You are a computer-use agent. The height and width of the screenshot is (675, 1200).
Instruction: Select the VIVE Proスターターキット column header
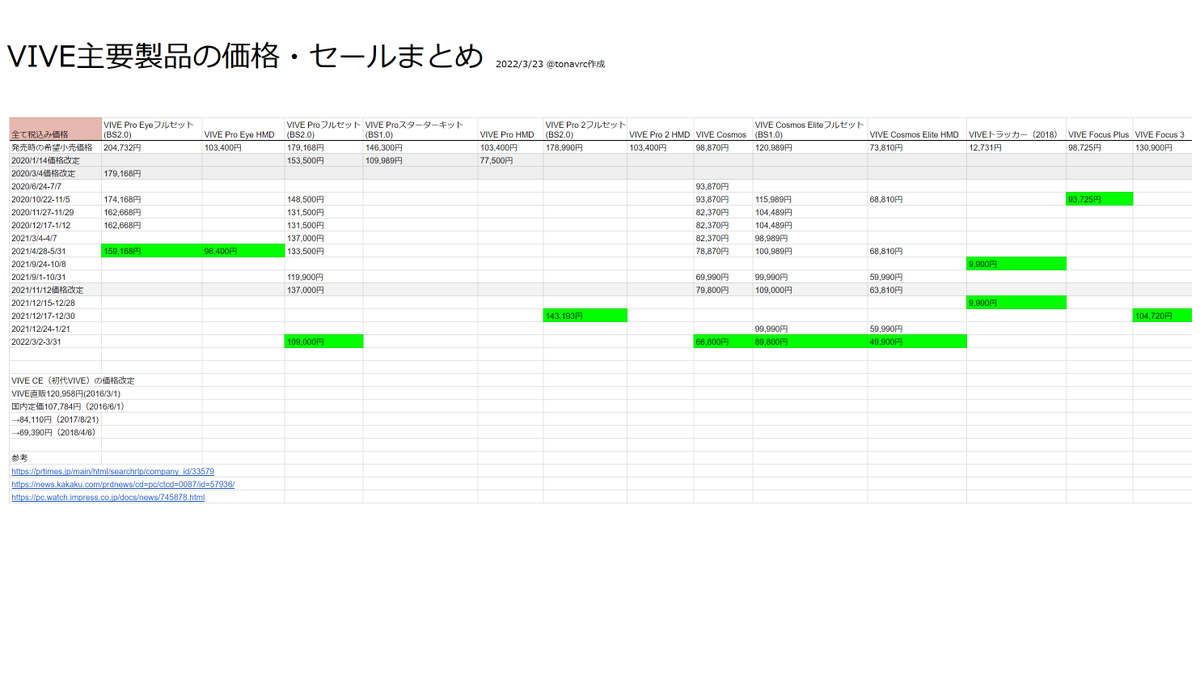click(x=420, y=129)
